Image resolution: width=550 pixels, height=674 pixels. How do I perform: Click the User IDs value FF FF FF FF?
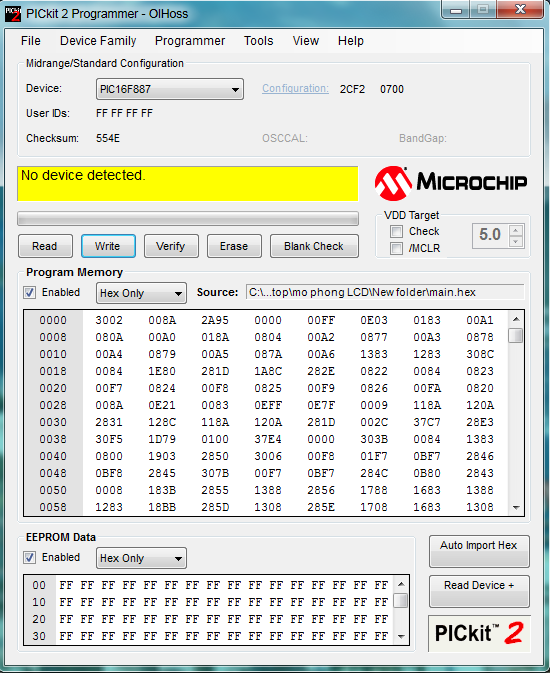[124, 113]
